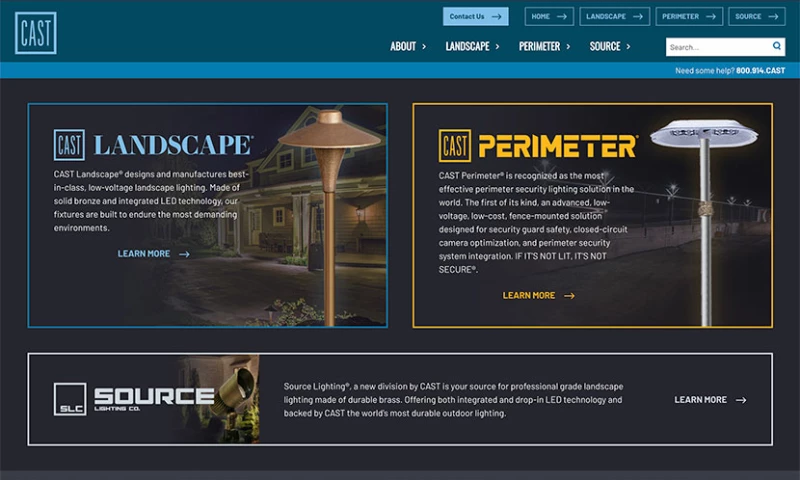This screenshot has height=480, width=800.
Task: Click the arrow icon in top LANDSCAPE button
Action: pos(638,17)
